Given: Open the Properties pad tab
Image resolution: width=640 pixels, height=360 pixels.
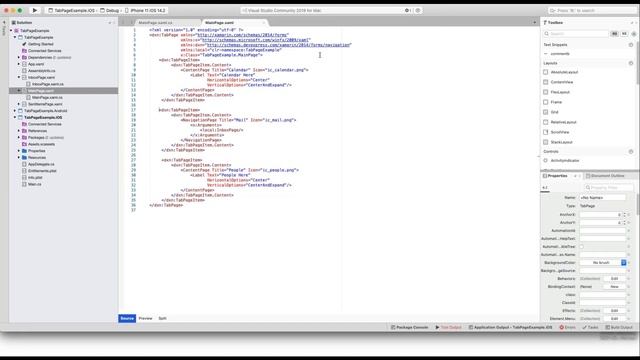Looking at the screenshot, I should pyautogui.click(x=558, y=176).
